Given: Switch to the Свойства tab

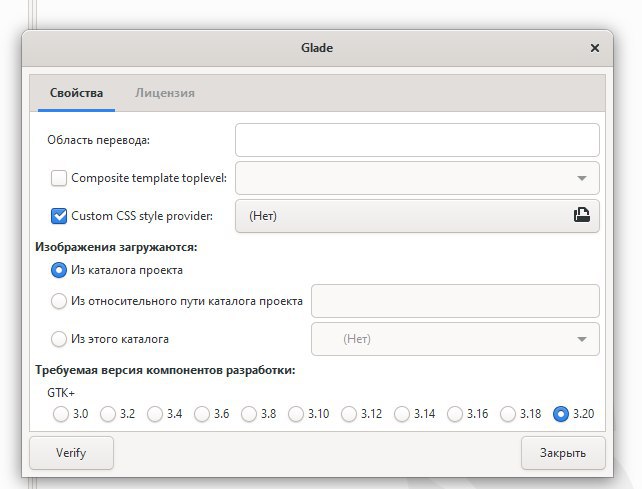Looking at the screenshot, I should pos(76,93).
